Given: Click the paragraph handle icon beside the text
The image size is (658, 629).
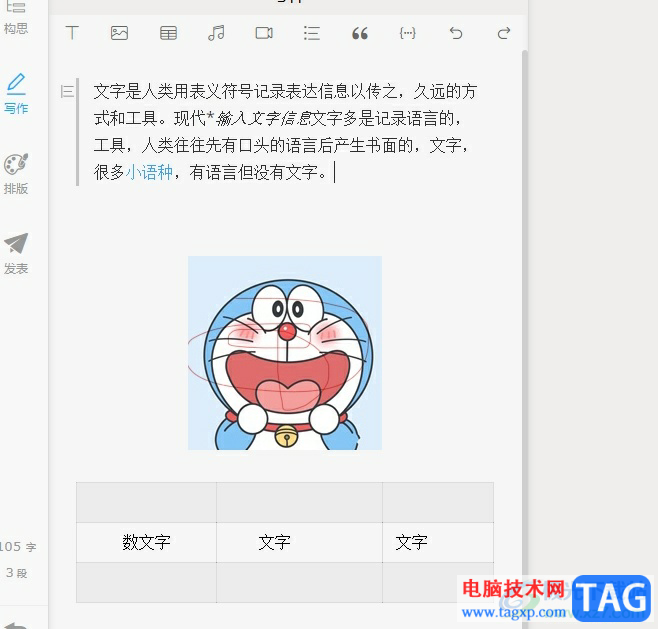Looking at the screenshot, I should (x=67, y=91).
